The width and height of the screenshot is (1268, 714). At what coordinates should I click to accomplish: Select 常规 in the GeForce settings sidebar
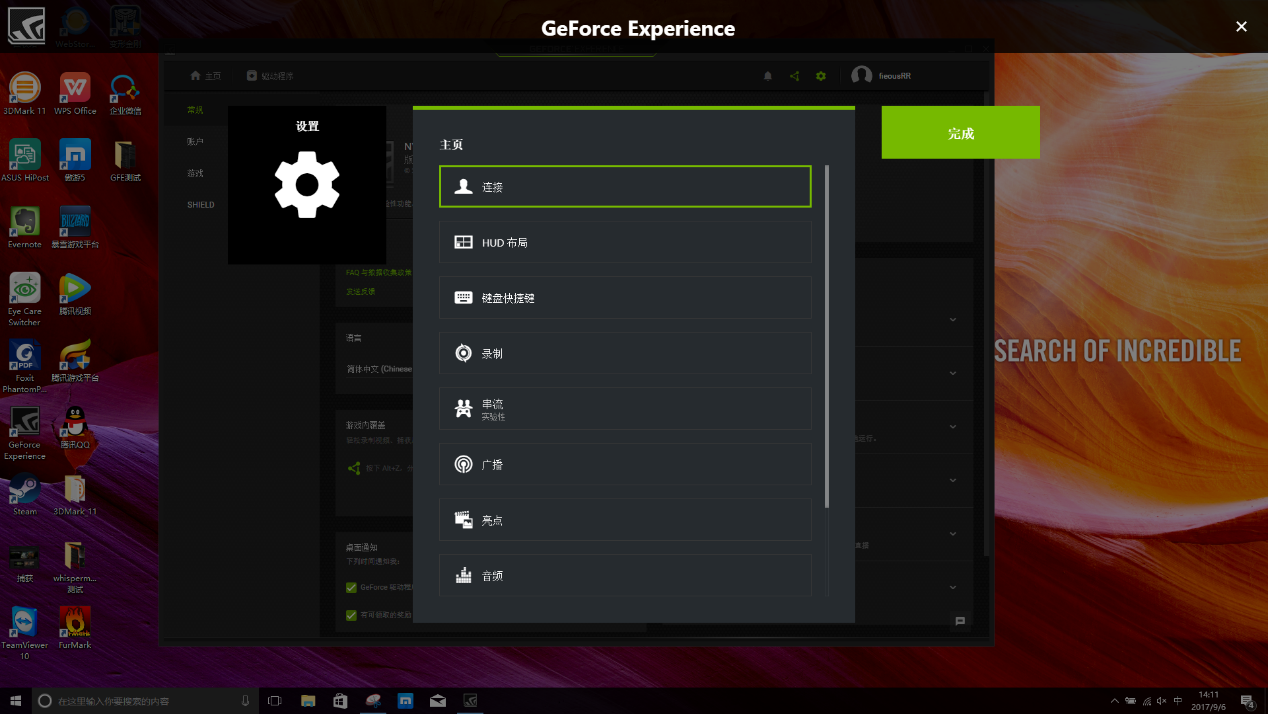click(x=195, y=110)
